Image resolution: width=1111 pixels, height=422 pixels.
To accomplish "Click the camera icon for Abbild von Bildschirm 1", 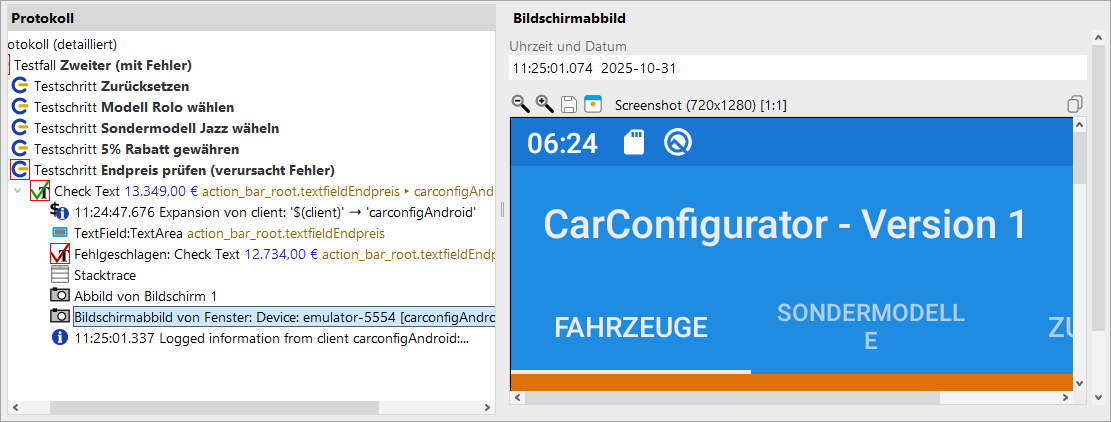I will [60, 296].
